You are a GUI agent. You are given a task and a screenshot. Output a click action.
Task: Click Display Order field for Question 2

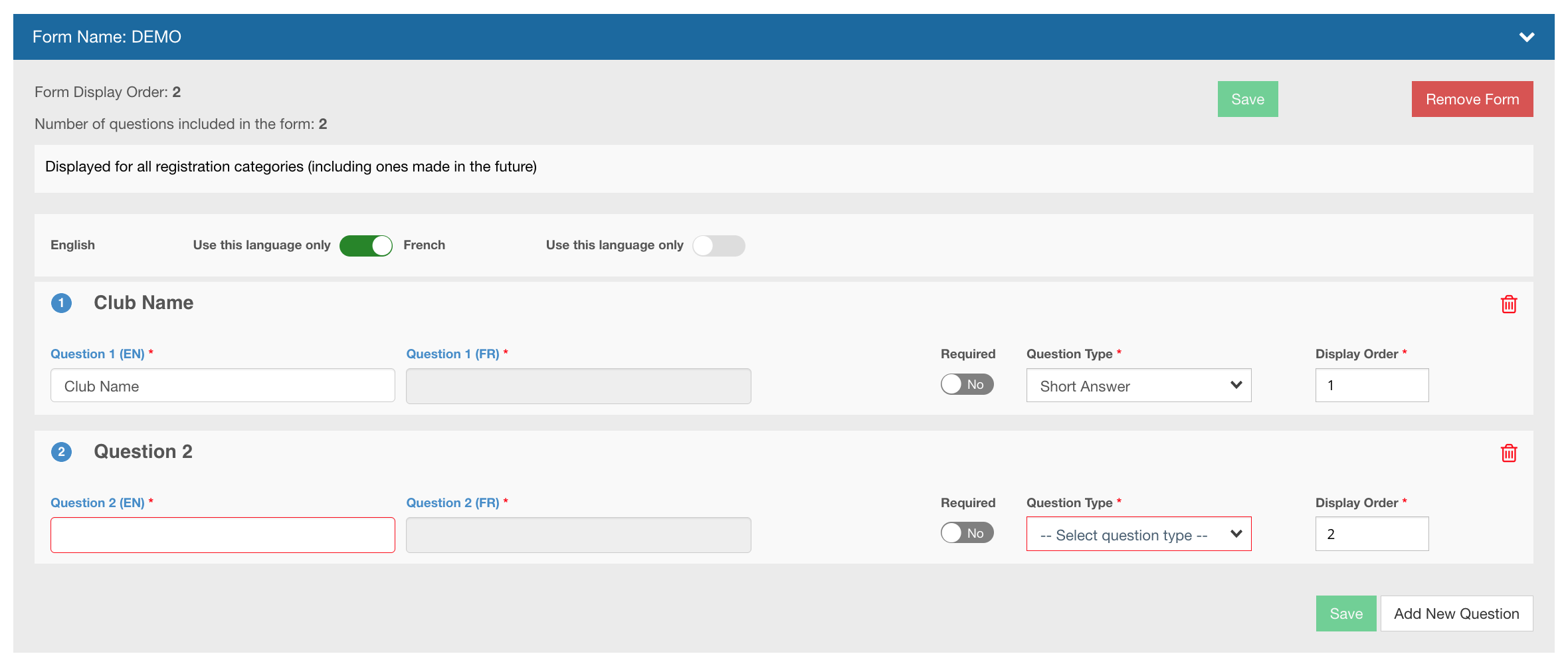[1371, 534]
